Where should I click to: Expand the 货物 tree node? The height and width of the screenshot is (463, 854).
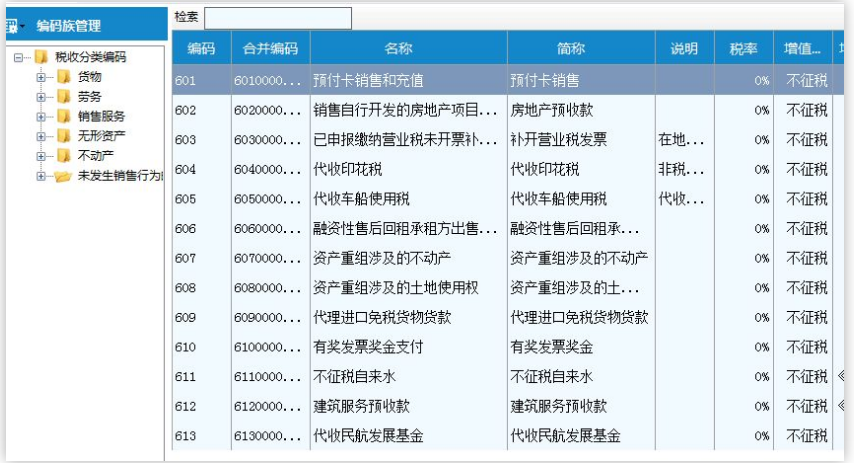[x=41, y=77]
